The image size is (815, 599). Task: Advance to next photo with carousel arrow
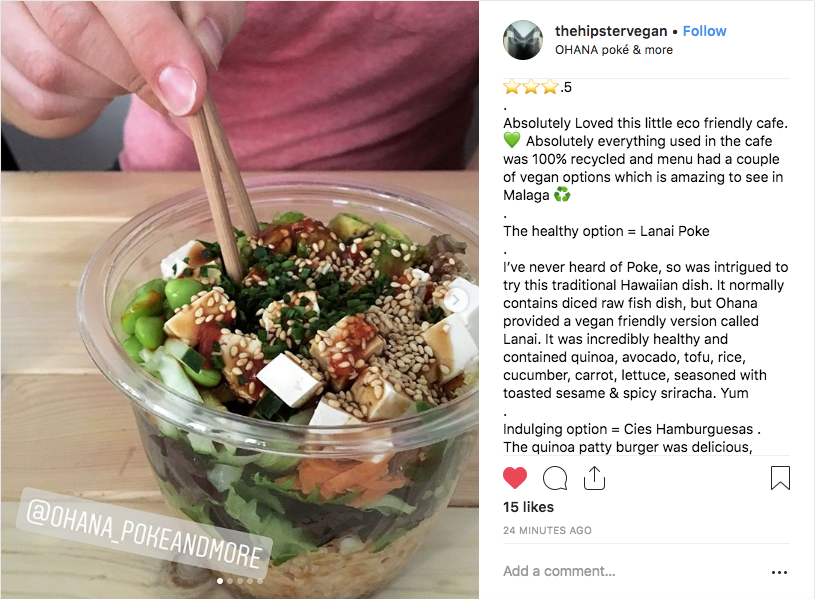(455, 300)
